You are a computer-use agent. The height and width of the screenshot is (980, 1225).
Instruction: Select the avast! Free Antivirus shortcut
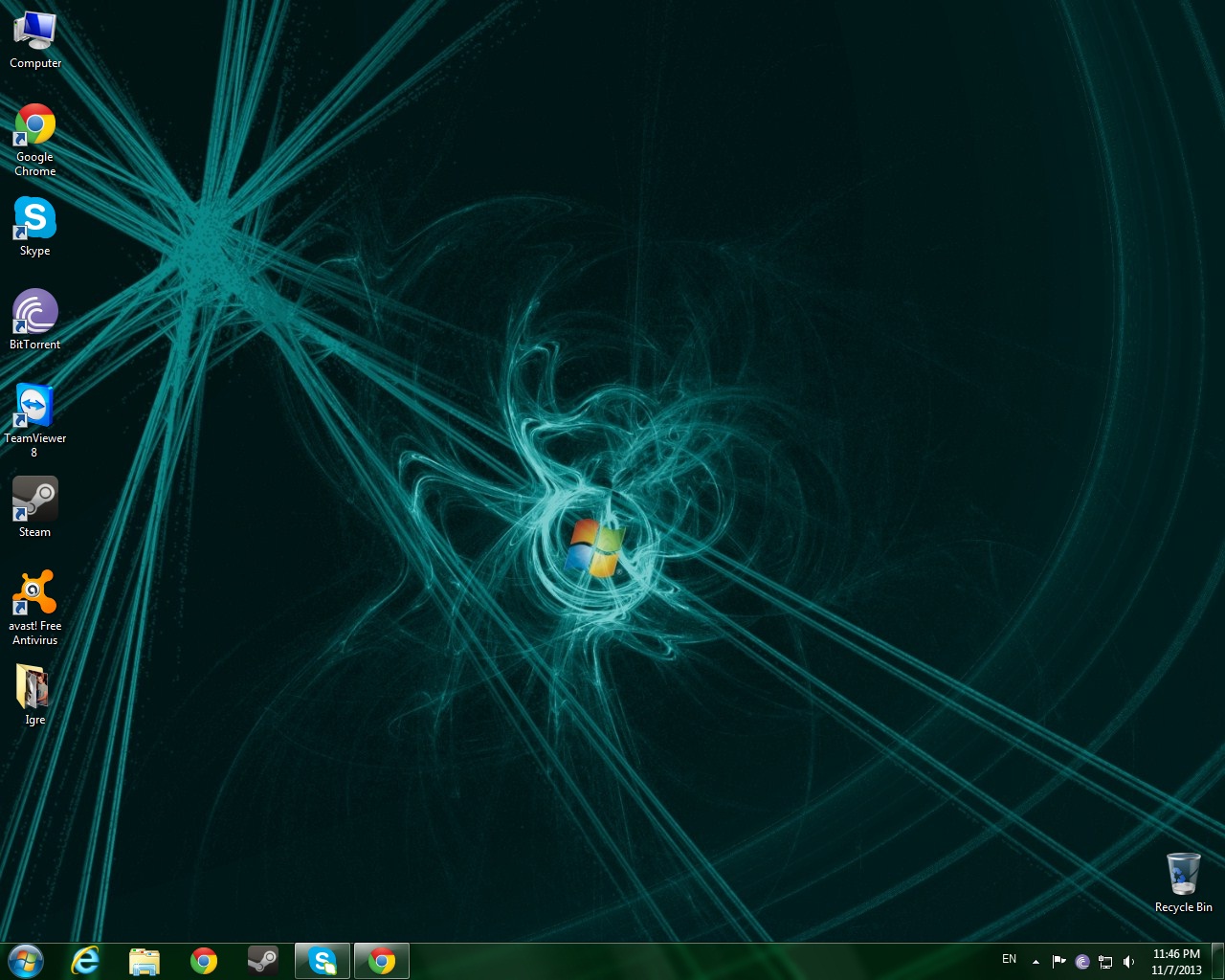pos(35,608)
